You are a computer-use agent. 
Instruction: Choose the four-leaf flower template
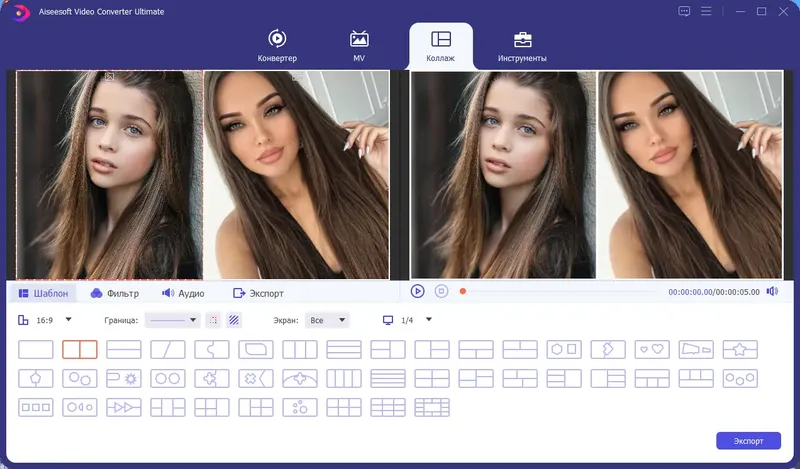pyautogui.click(x=212, y=379)
